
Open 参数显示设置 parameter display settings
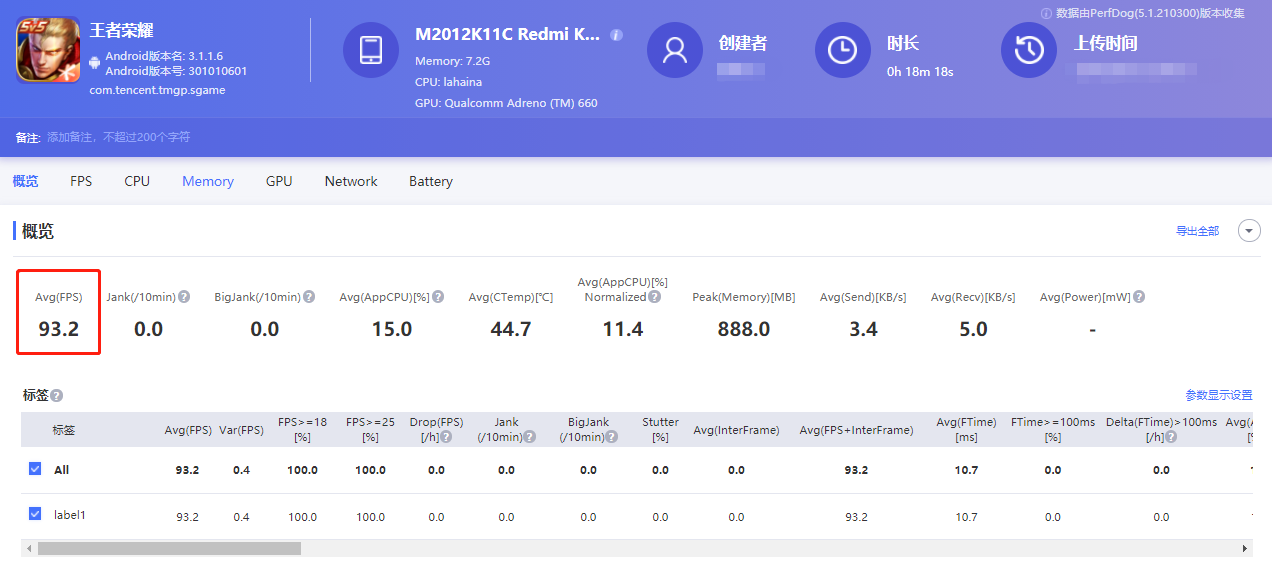1218,395
